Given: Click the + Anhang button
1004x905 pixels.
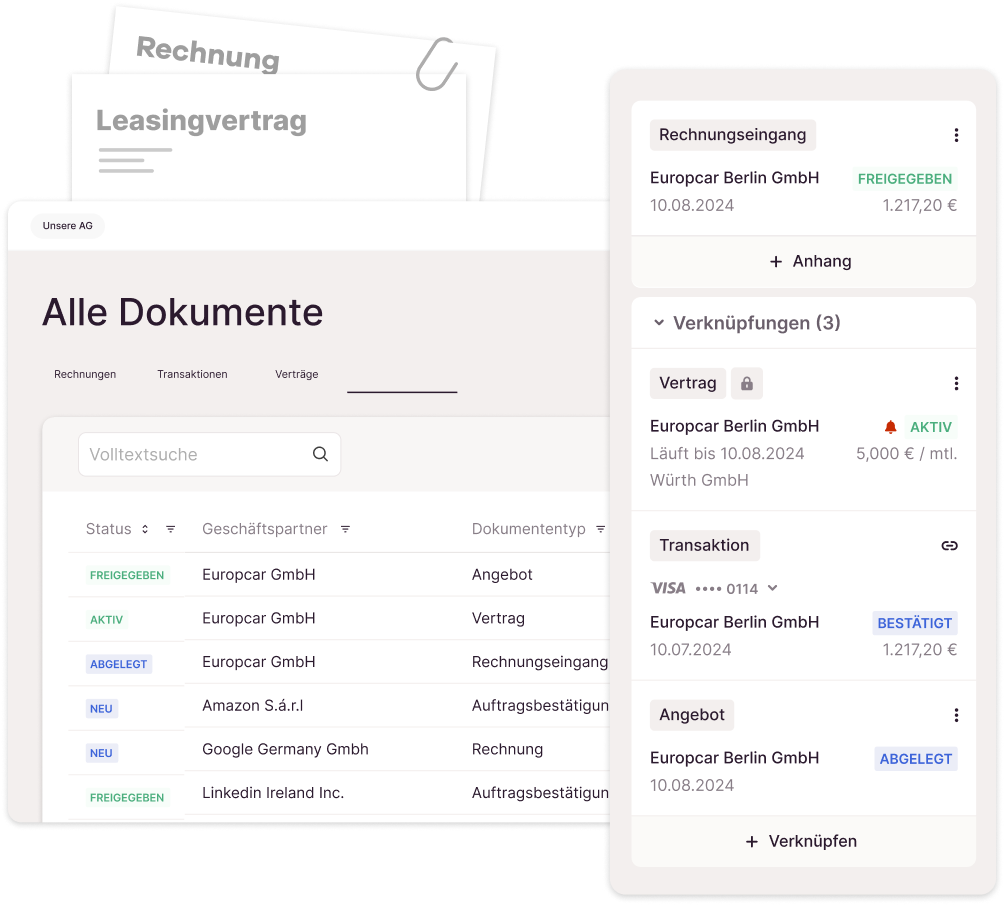Looking at the screenshot, I should pyautogui.click(x=809, y=261).
